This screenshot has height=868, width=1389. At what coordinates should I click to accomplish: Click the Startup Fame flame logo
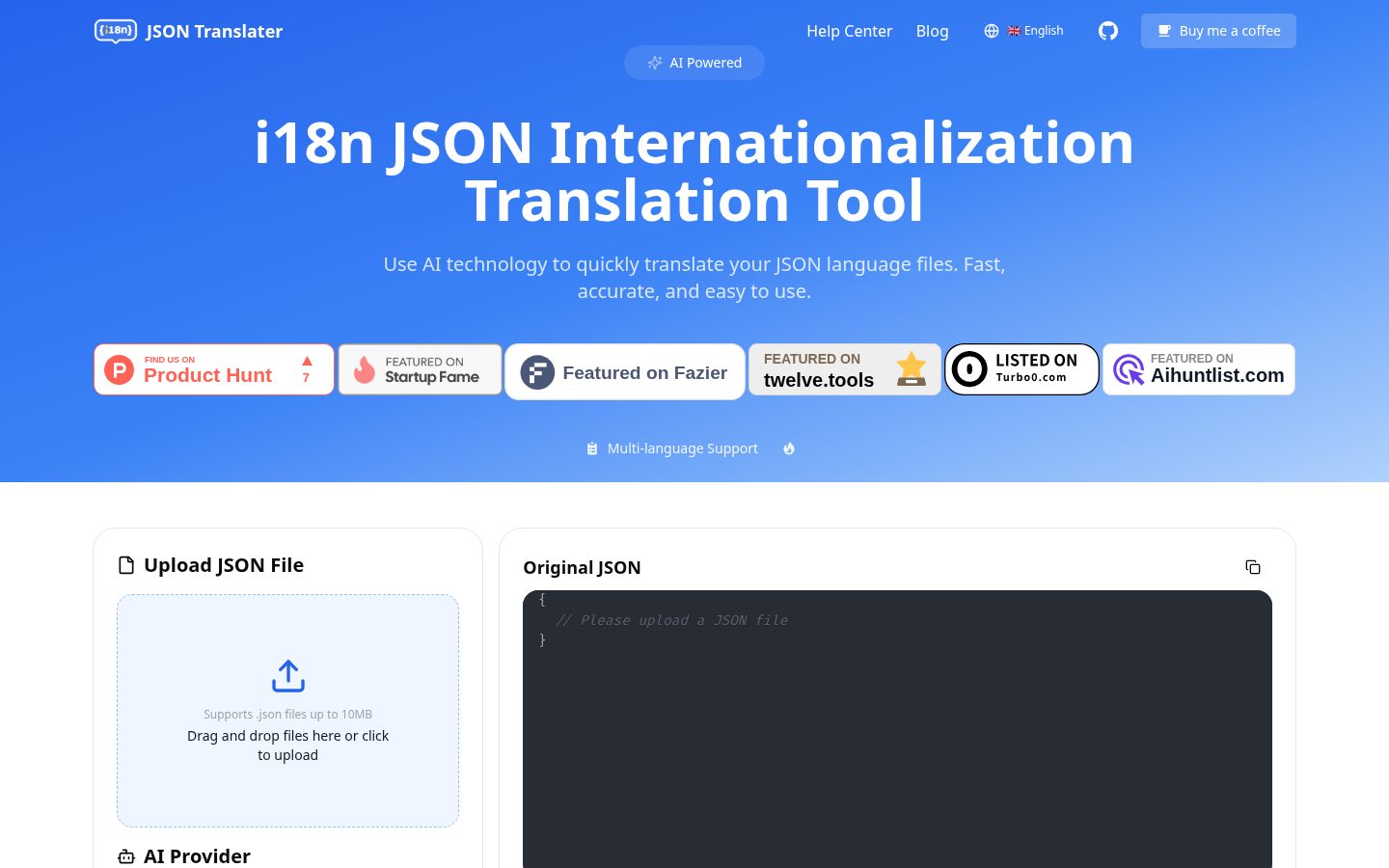tap(364, 369)
